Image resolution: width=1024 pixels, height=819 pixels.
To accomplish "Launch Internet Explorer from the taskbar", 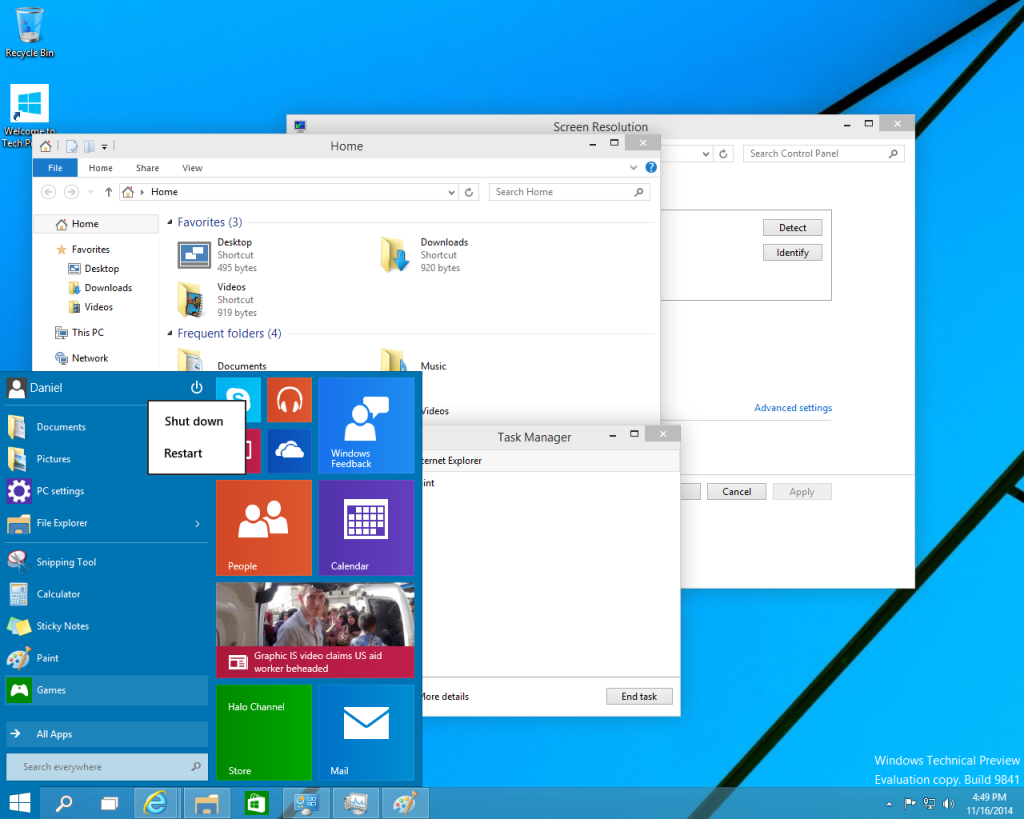I will (156, 802).
